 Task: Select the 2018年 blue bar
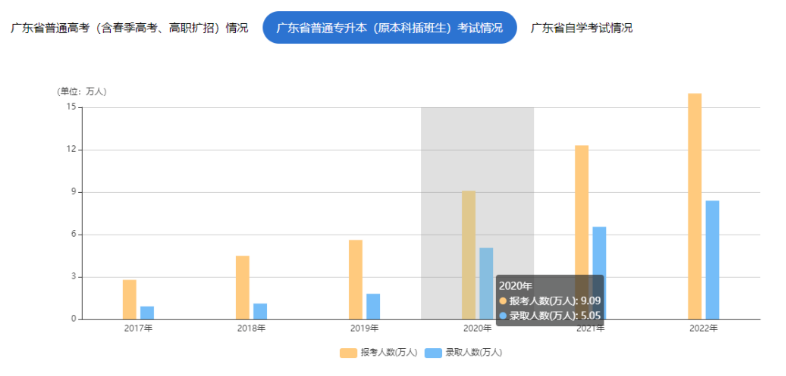260,311
